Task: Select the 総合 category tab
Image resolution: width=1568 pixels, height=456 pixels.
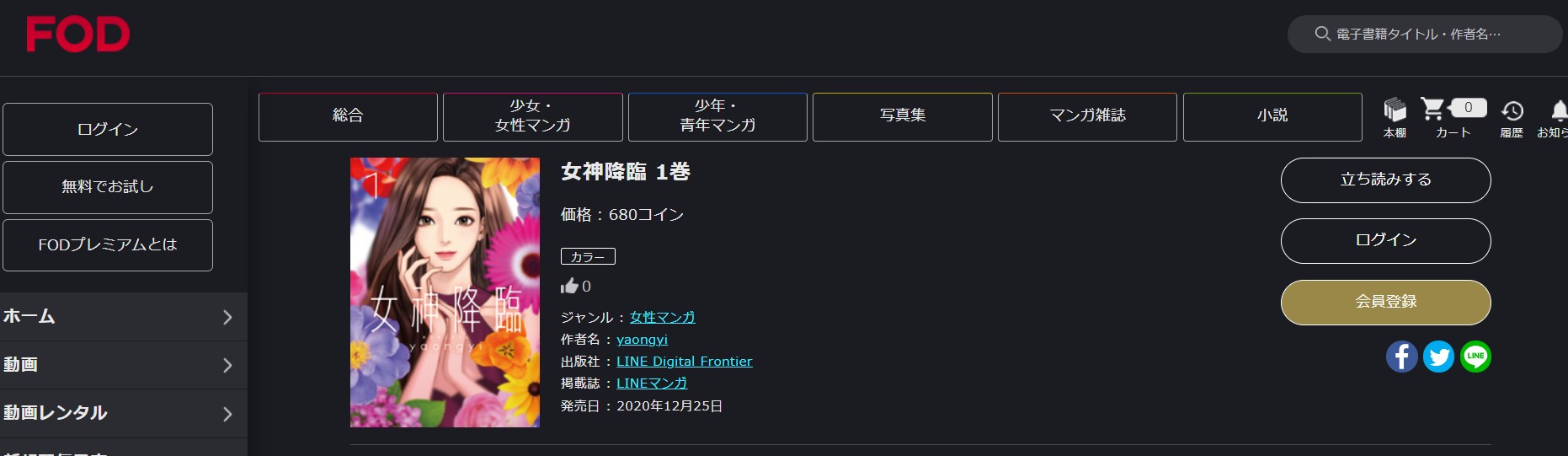Action: (348, 116)
